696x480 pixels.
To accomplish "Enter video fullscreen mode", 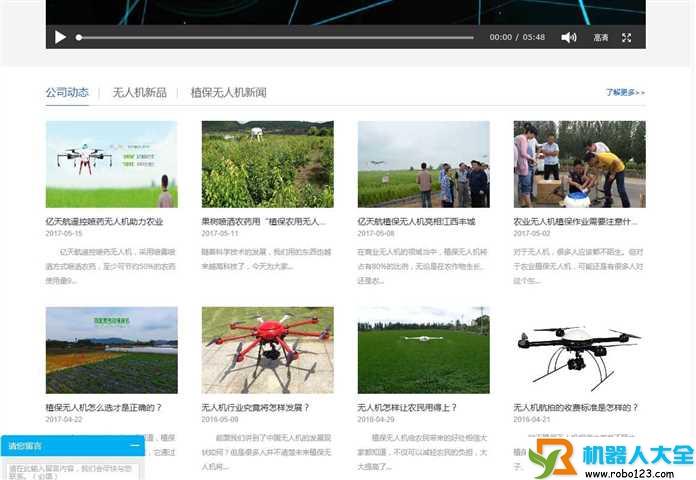I will pos(626,37).
